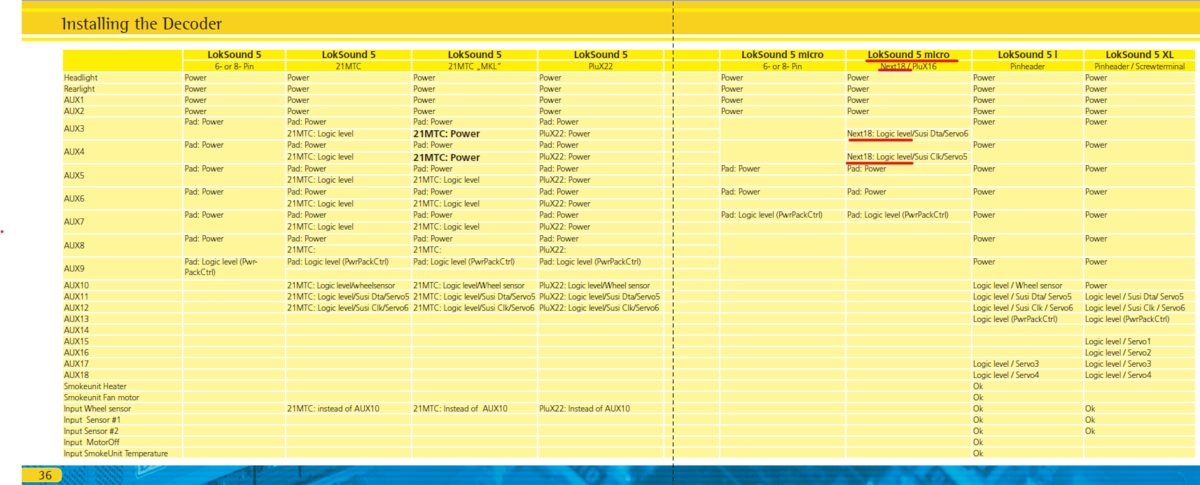Click bold "21MTC: Power" in the AUX4 row
The image size is (1200, 485).
point(446,157)
